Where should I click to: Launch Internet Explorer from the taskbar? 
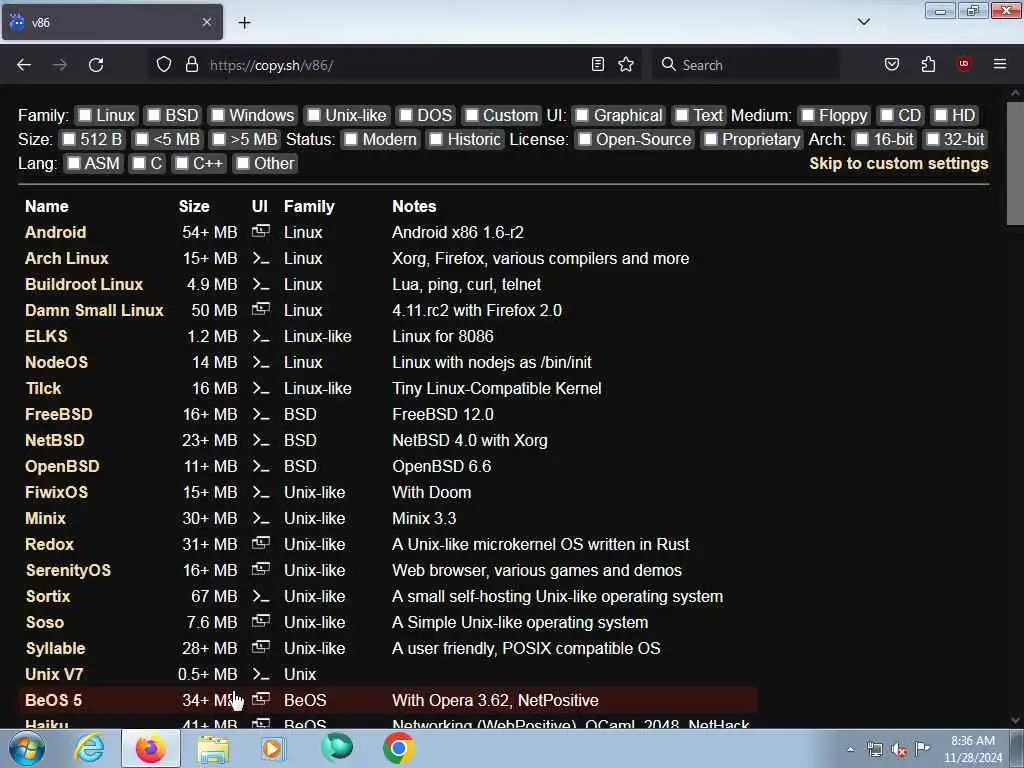pos(89,748)
